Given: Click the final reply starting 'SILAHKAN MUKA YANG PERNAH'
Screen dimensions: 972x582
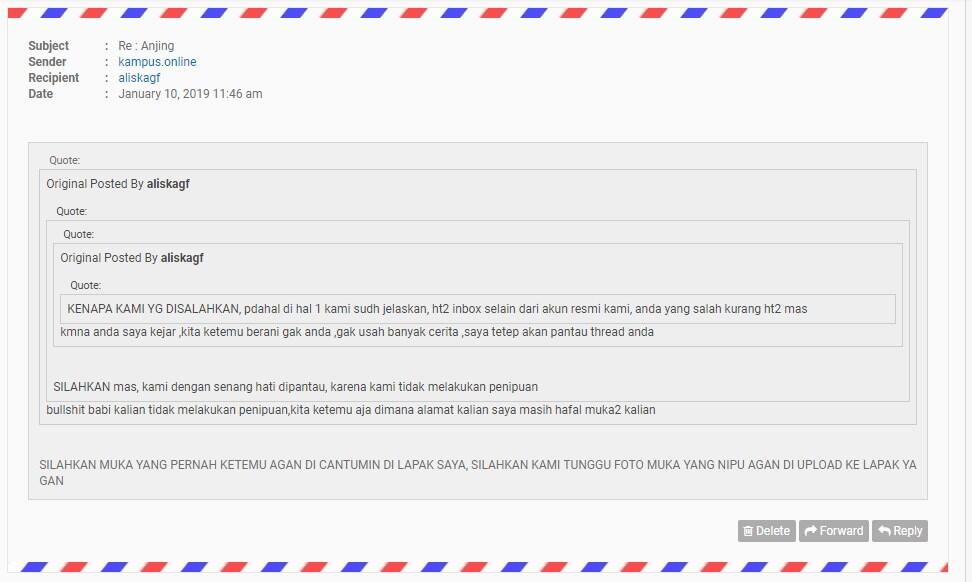Looking at the screenshot, I should point(477,473).
